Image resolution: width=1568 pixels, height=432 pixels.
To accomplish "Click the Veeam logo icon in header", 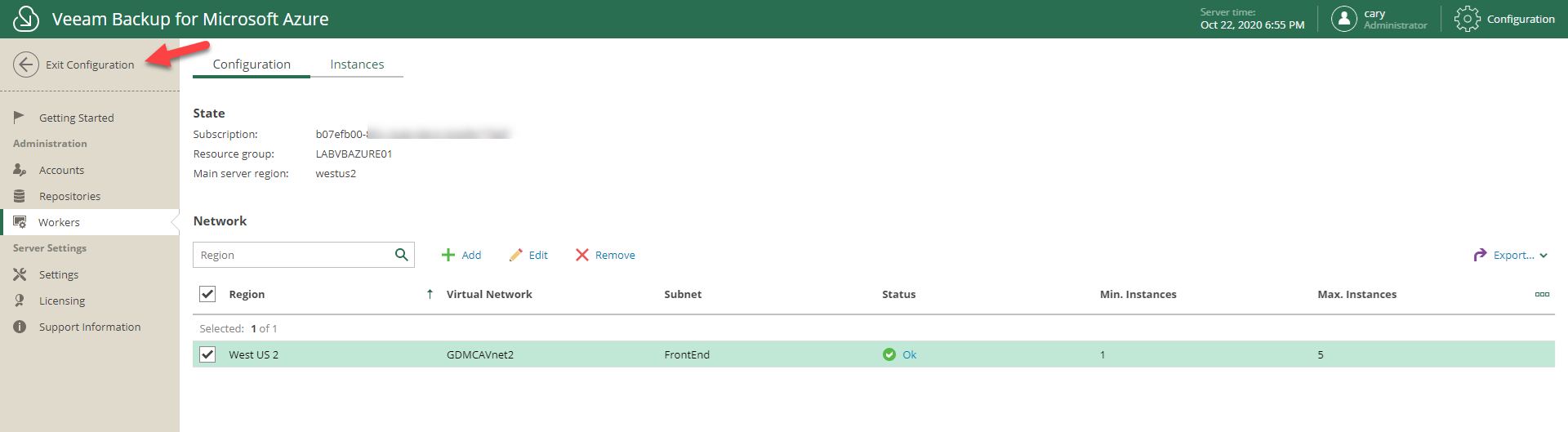I will tap(26, 19).
